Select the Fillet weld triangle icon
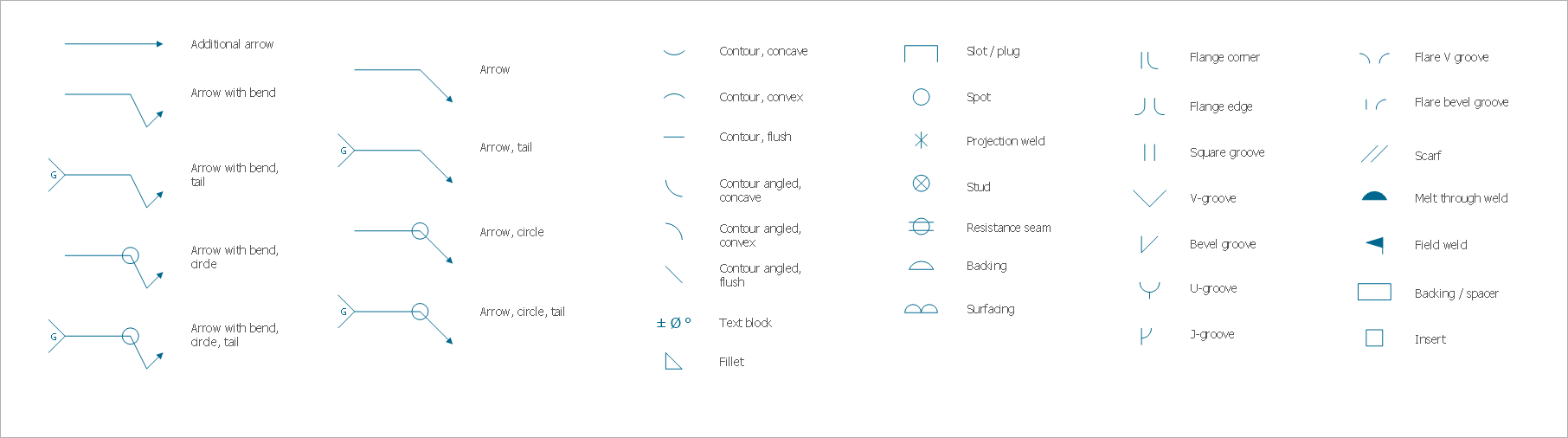 (x=673, y=362)
